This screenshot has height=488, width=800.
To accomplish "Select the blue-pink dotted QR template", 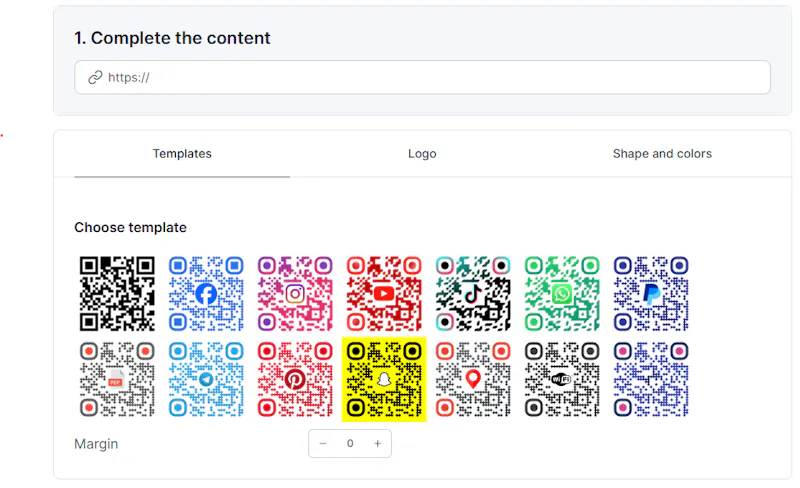I will [x=651, y=379].
